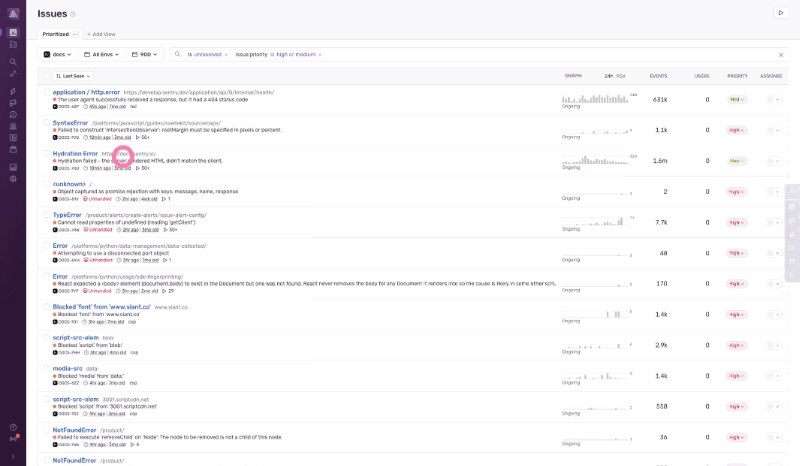The height and width of the screenshot is (466, 800).
Task: Click the calendar-shaped icon in the sidebar
Action: 13,150
